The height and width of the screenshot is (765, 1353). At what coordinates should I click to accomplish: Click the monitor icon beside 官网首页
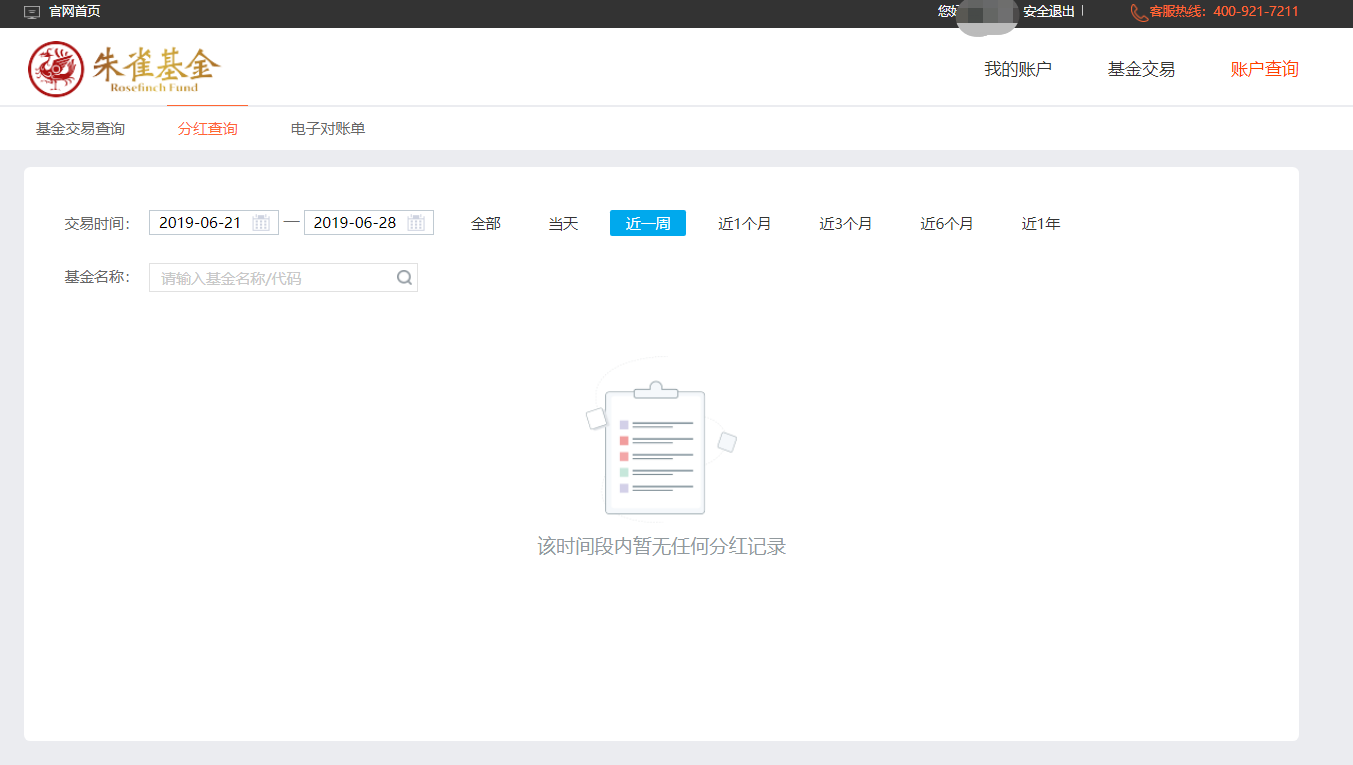point(32,12)
